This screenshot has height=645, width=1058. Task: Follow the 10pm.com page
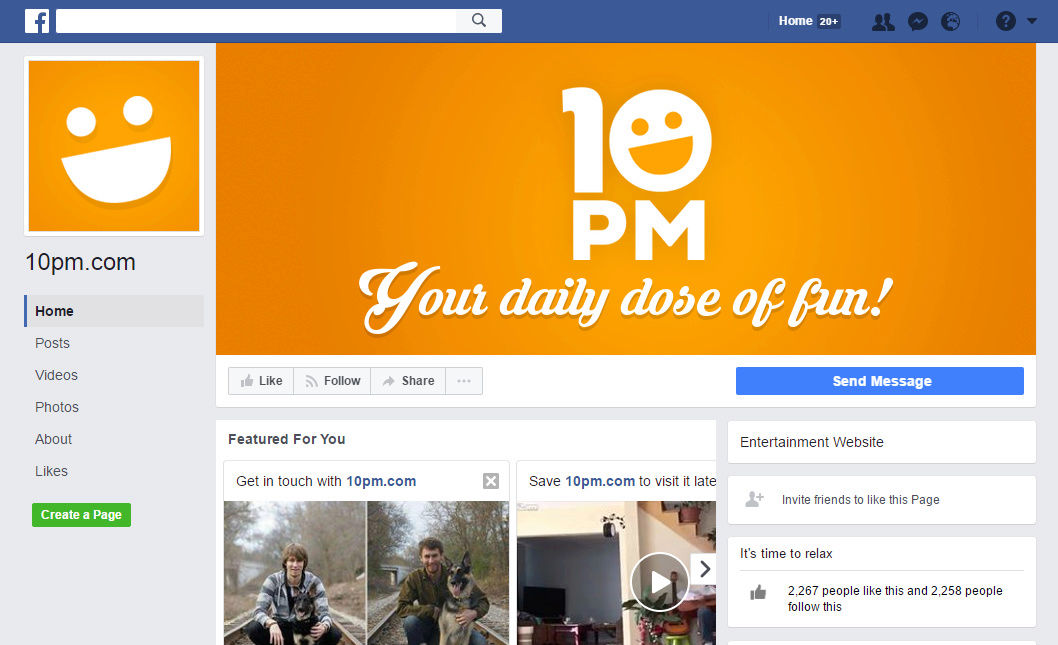pos(332,381)
